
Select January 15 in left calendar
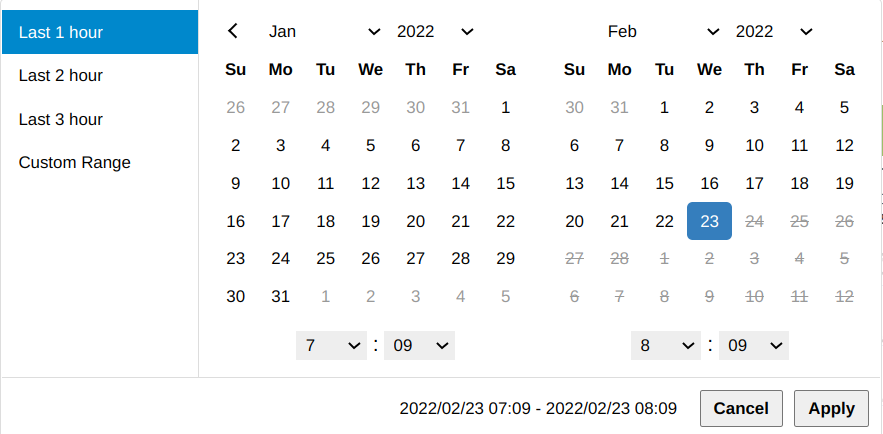(505, 183)
